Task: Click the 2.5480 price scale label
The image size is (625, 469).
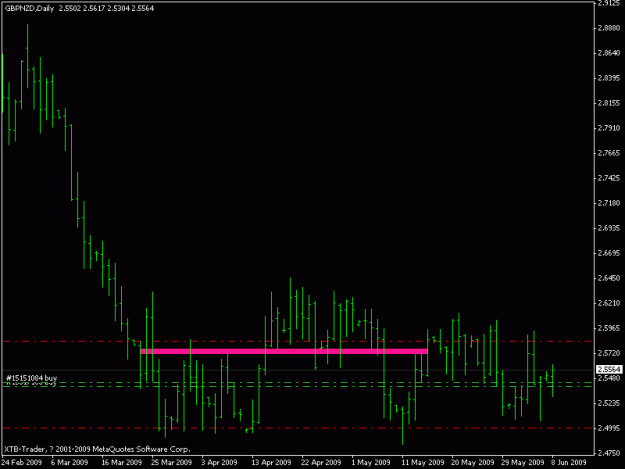Action: (609, 378)
